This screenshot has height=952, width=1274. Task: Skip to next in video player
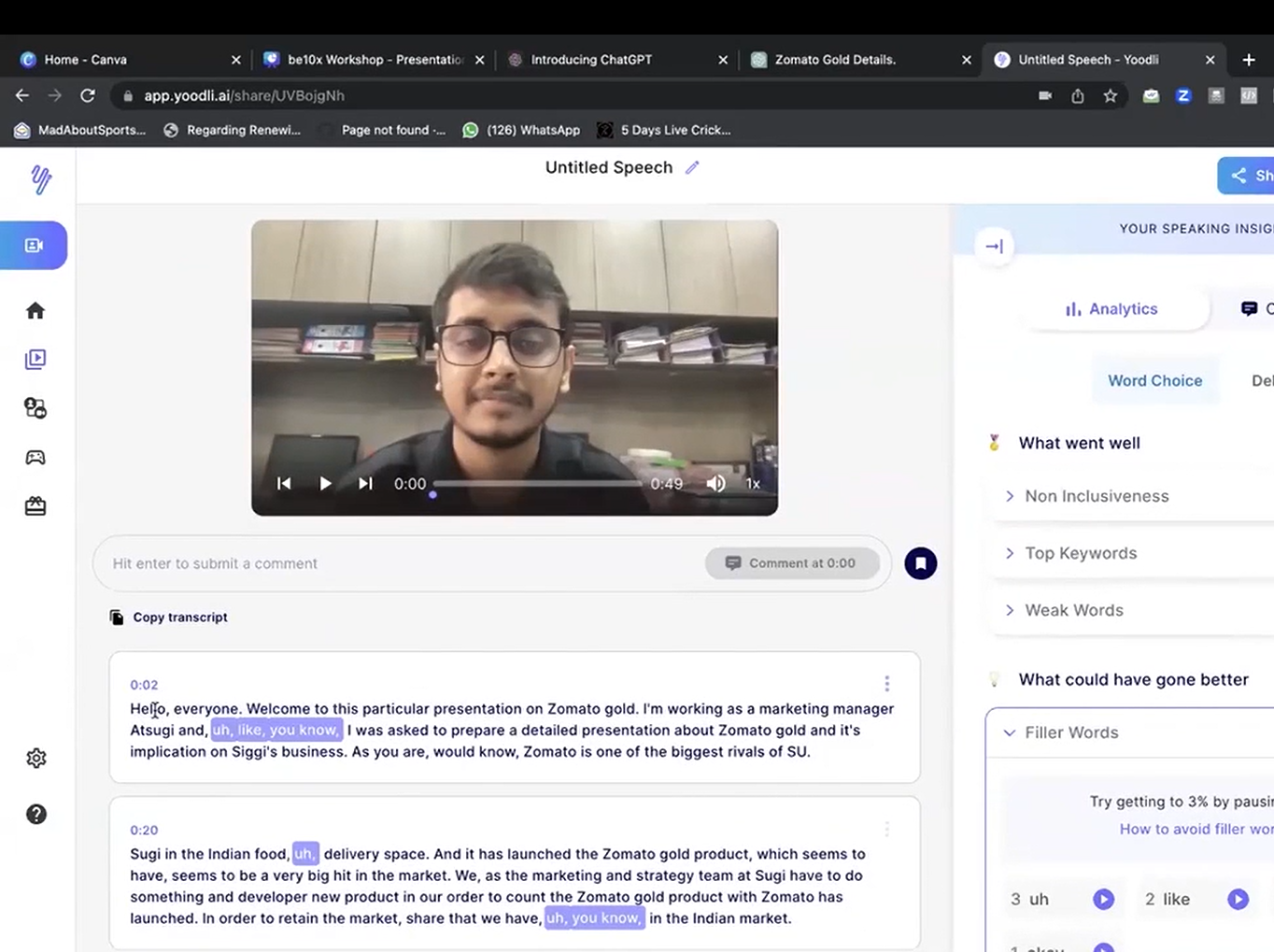click(365, 483)
